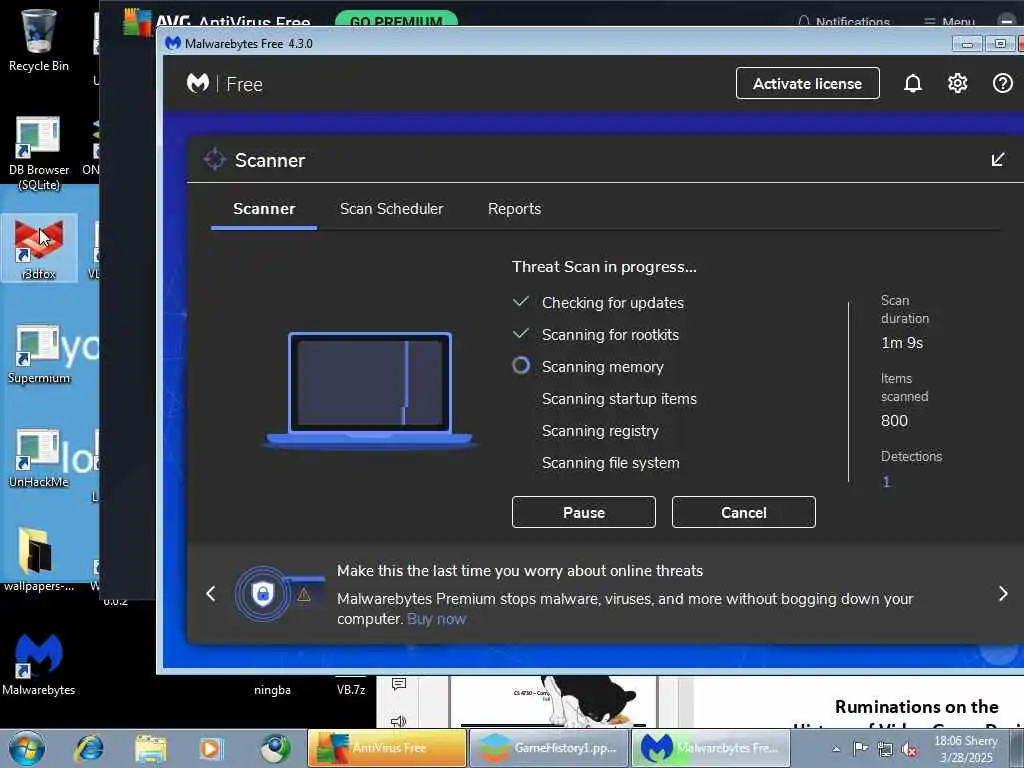
Task: Click the Scanning memory step
Action: coord(602,367)
